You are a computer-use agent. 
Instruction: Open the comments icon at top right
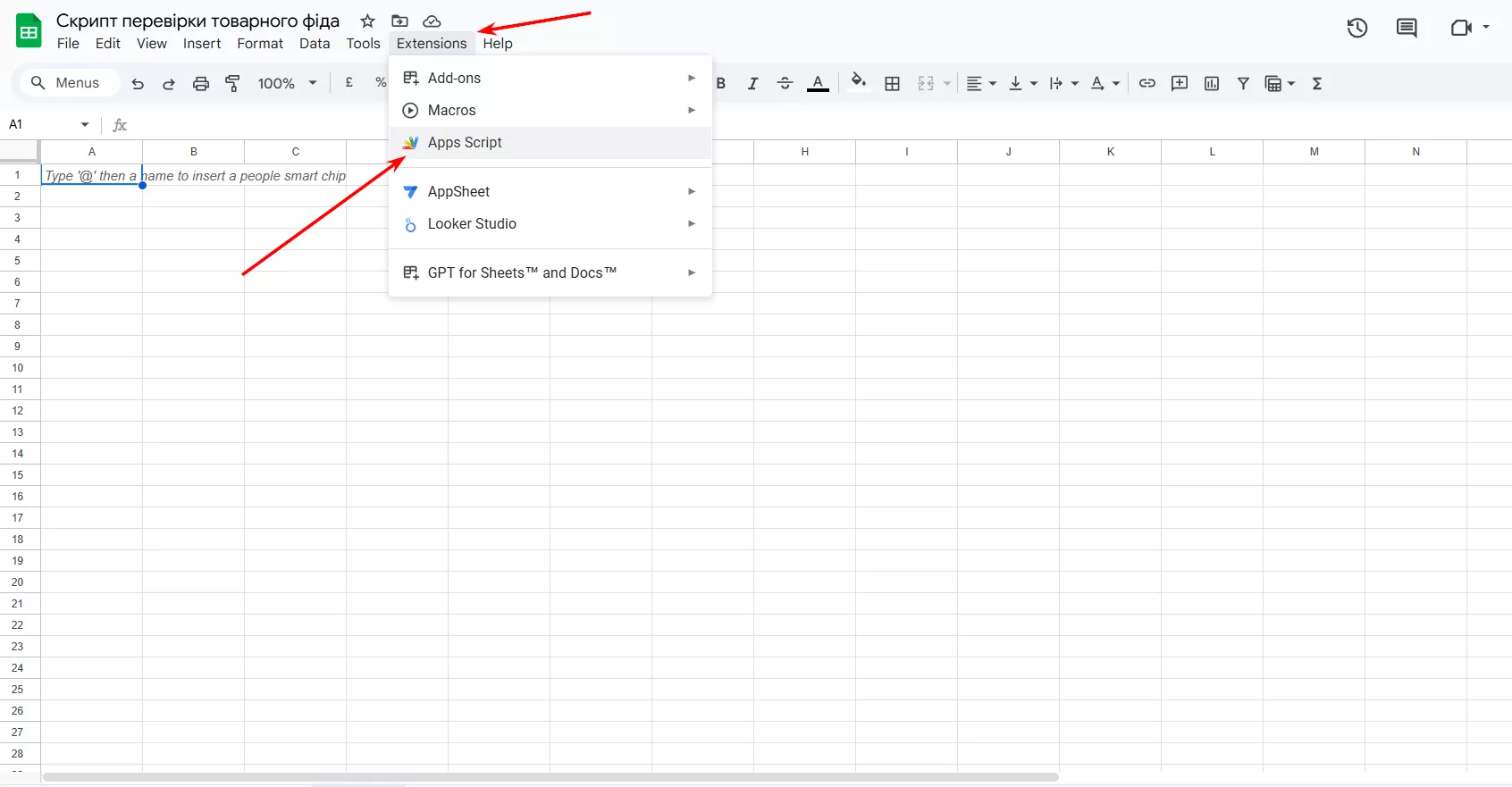pos(1407,29)
